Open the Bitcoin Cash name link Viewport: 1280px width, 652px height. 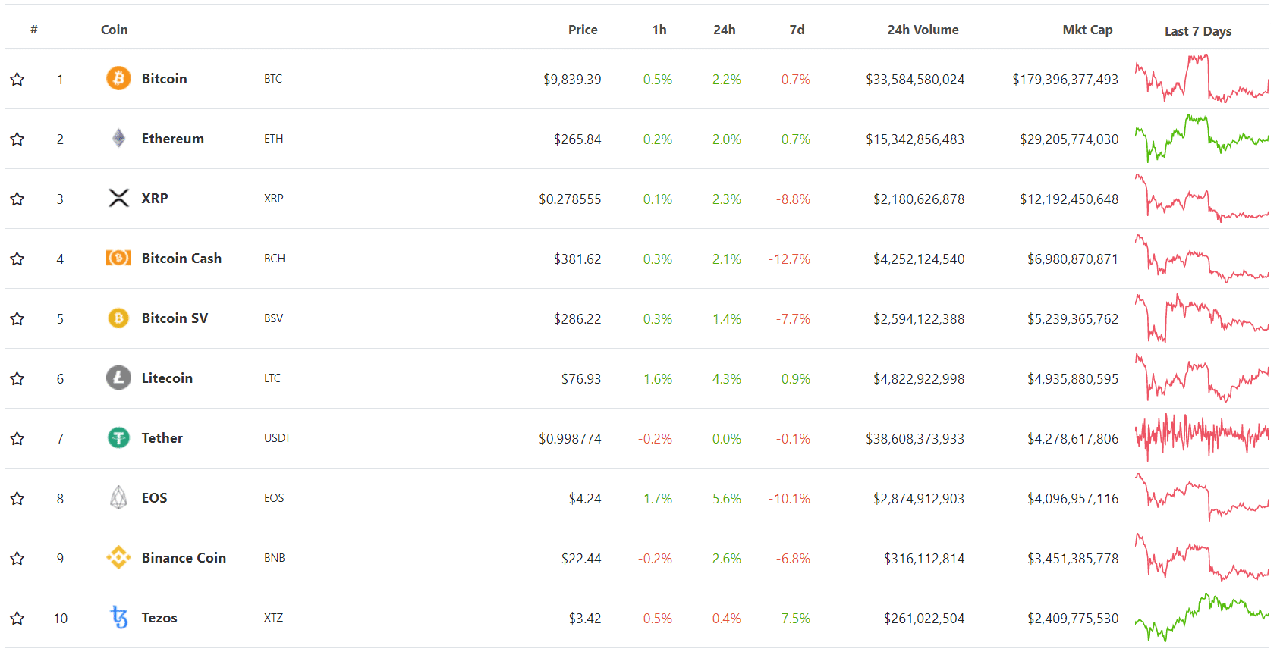point(182,258)
